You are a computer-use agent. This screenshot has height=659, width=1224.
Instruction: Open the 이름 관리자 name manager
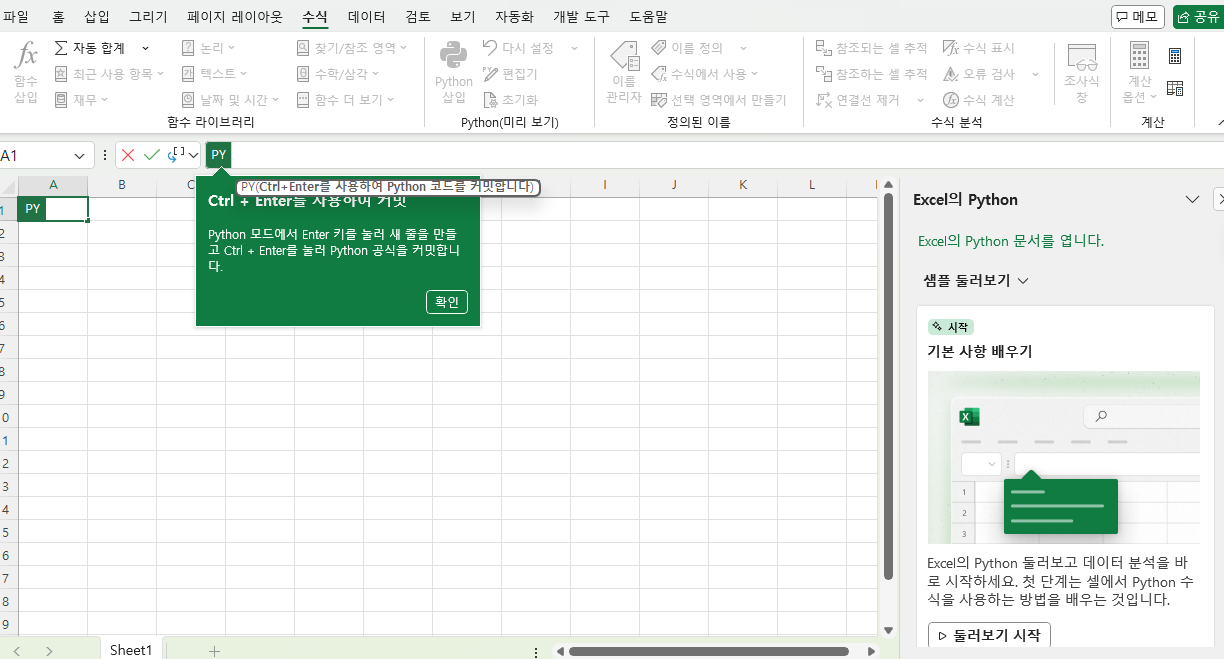(623, 74)
